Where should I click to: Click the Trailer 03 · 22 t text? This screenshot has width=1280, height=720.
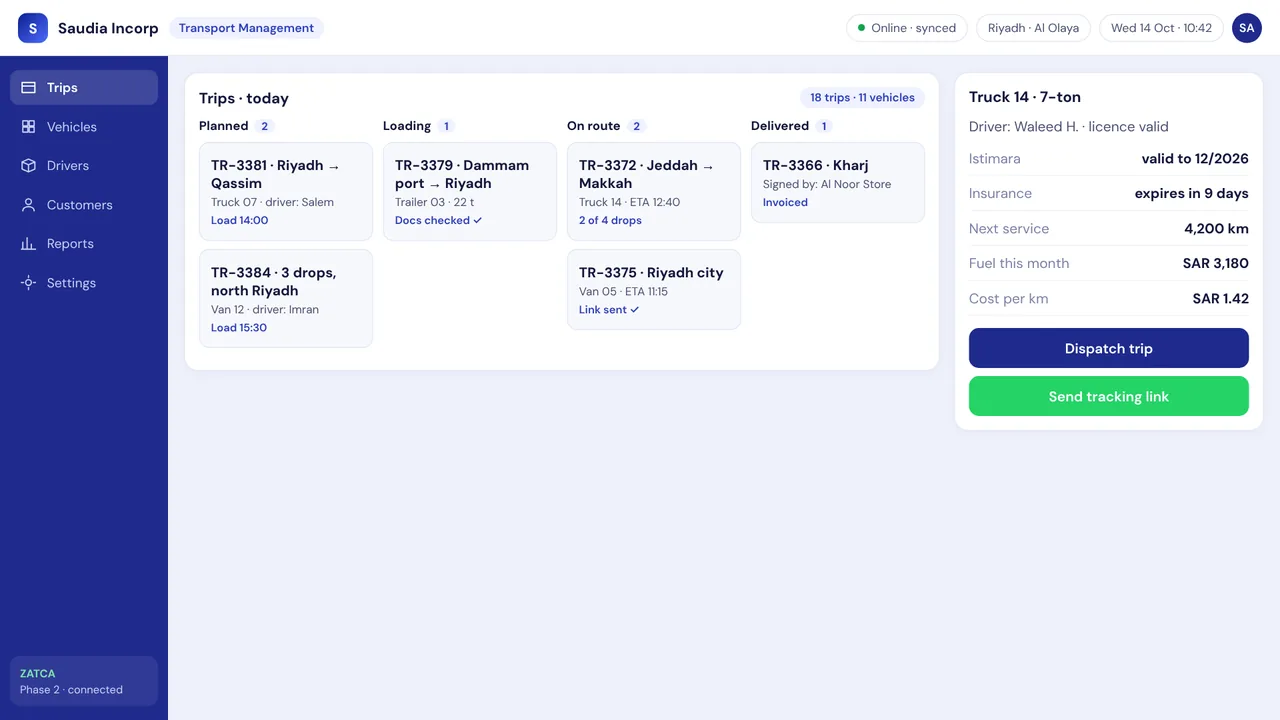pos(434,202)
